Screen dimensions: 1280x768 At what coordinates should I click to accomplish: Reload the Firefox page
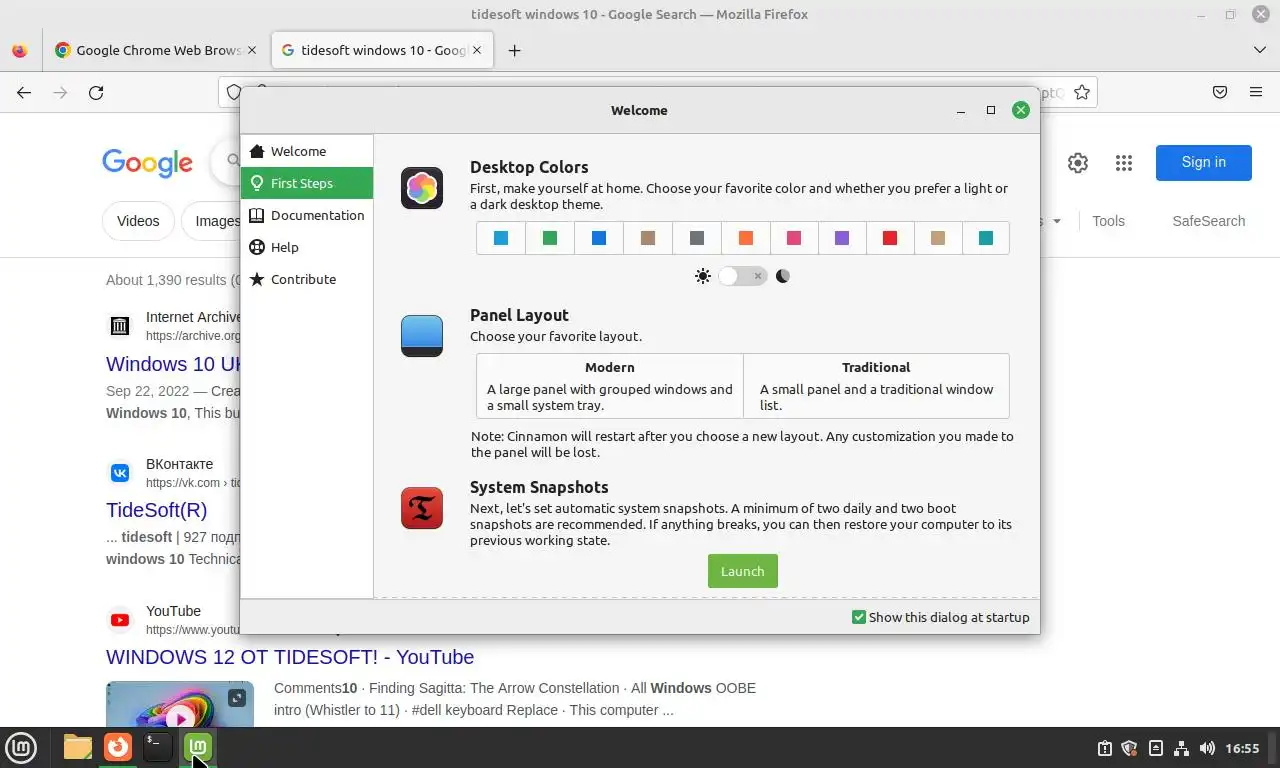pyautogui.click(x=96, y=92)
